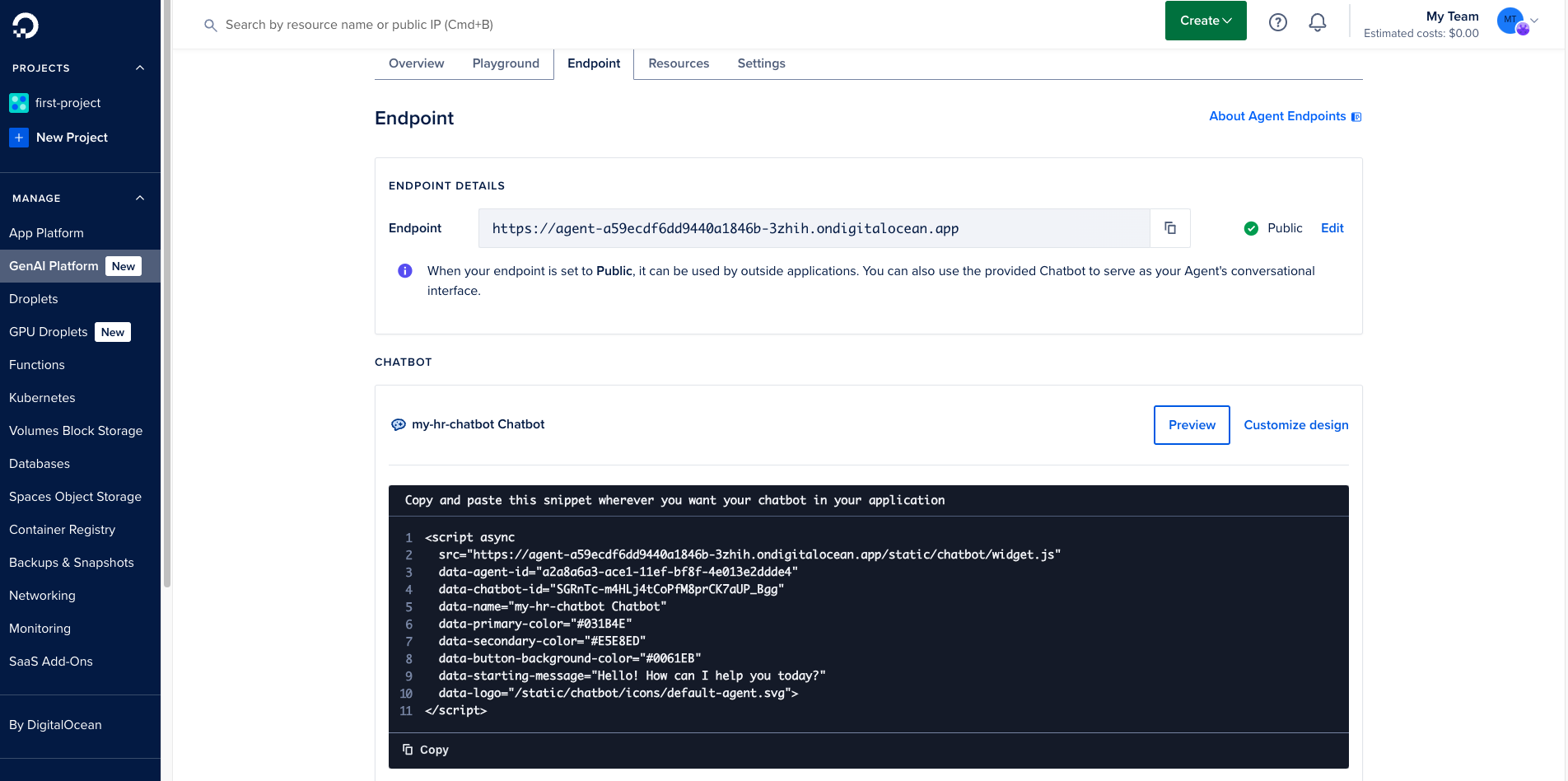This screenshot has width=1568, height=781.
Task: Click the MT team avatar icon
Action: click(x=1512, y=21)
